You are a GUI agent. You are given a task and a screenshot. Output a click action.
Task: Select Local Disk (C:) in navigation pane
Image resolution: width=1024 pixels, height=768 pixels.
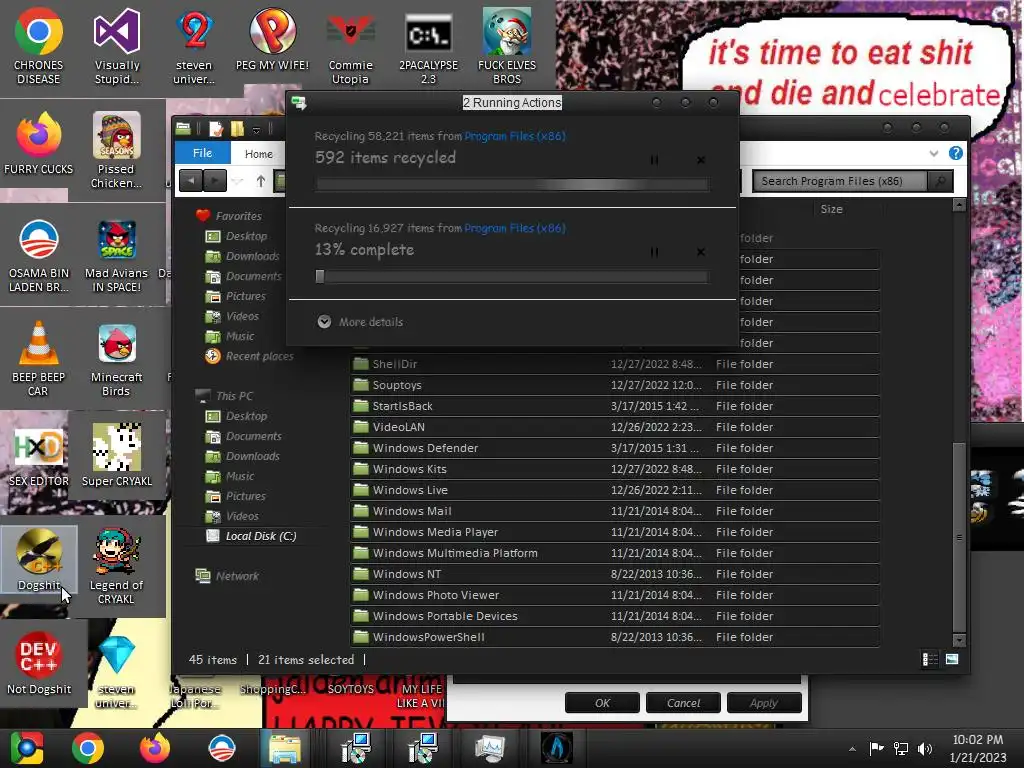pos(251,536)
